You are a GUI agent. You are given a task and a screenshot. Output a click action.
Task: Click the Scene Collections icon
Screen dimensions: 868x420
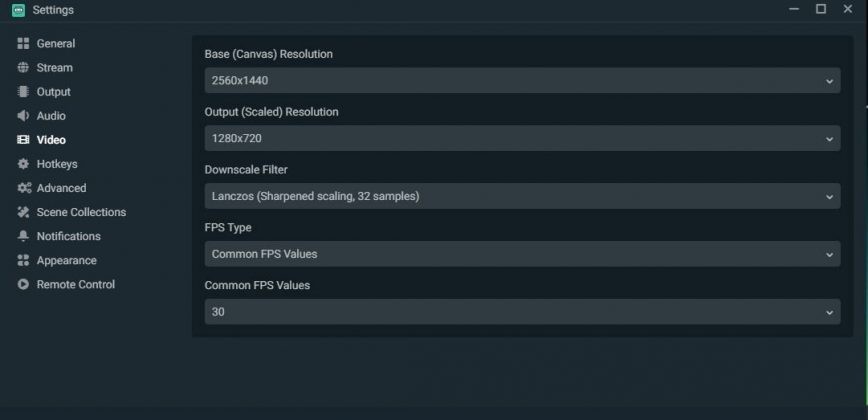point(23,212)
